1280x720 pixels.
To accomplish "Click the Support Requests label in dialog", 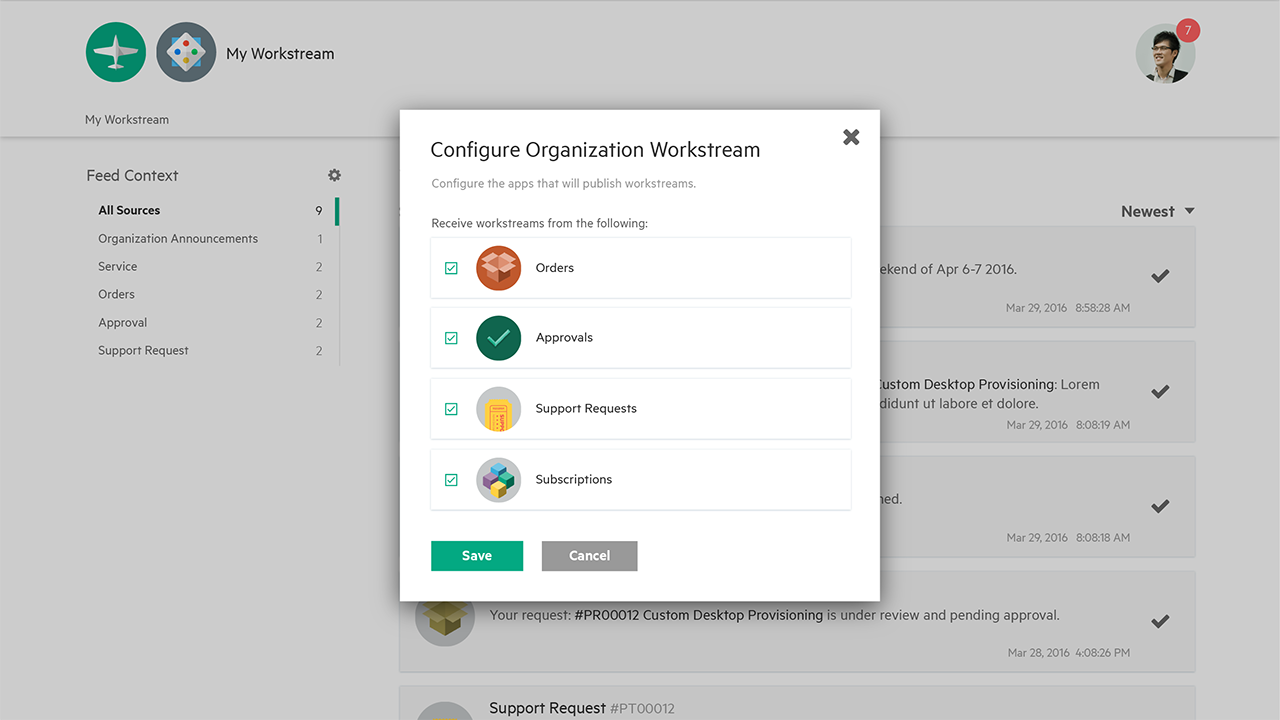I will (586, 409).
